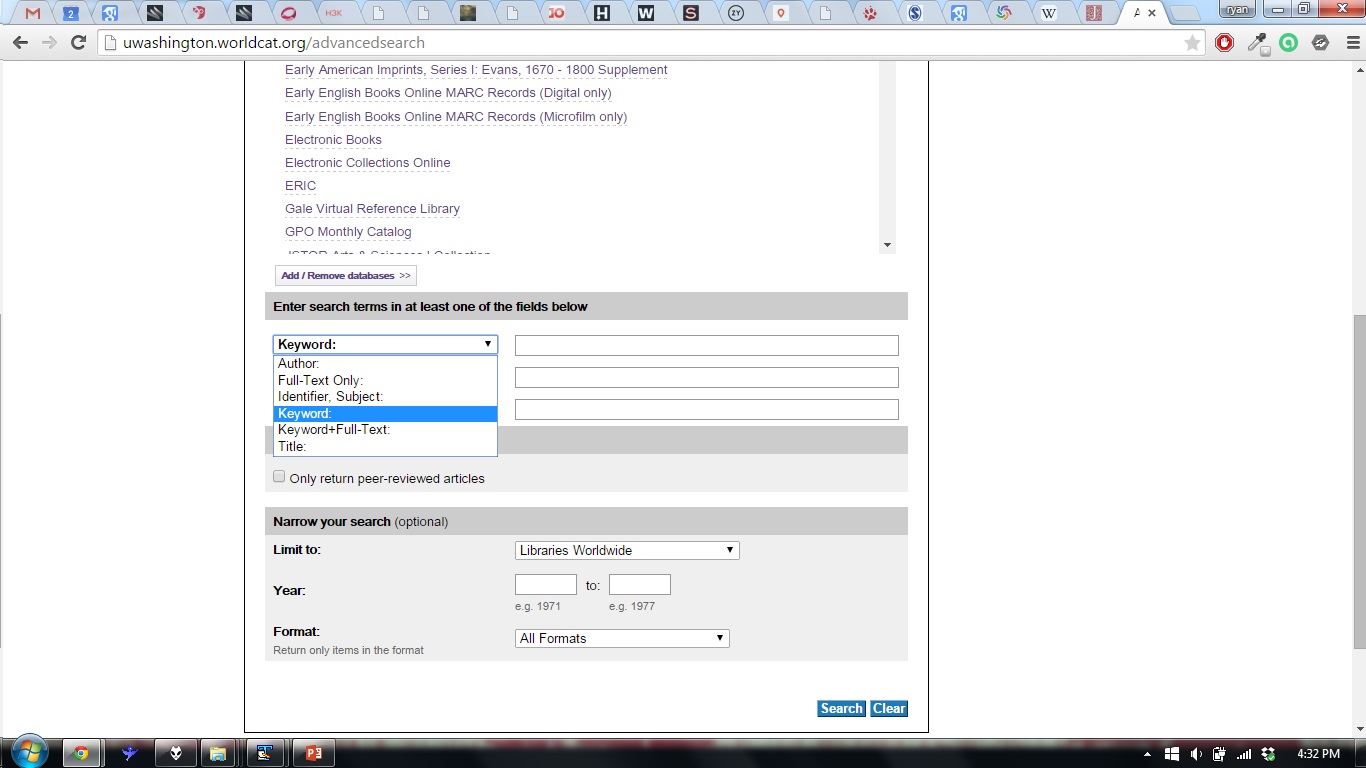Switch to the black H favicon tab
This screenshot has height=768, width=1366.
[601, 14]
